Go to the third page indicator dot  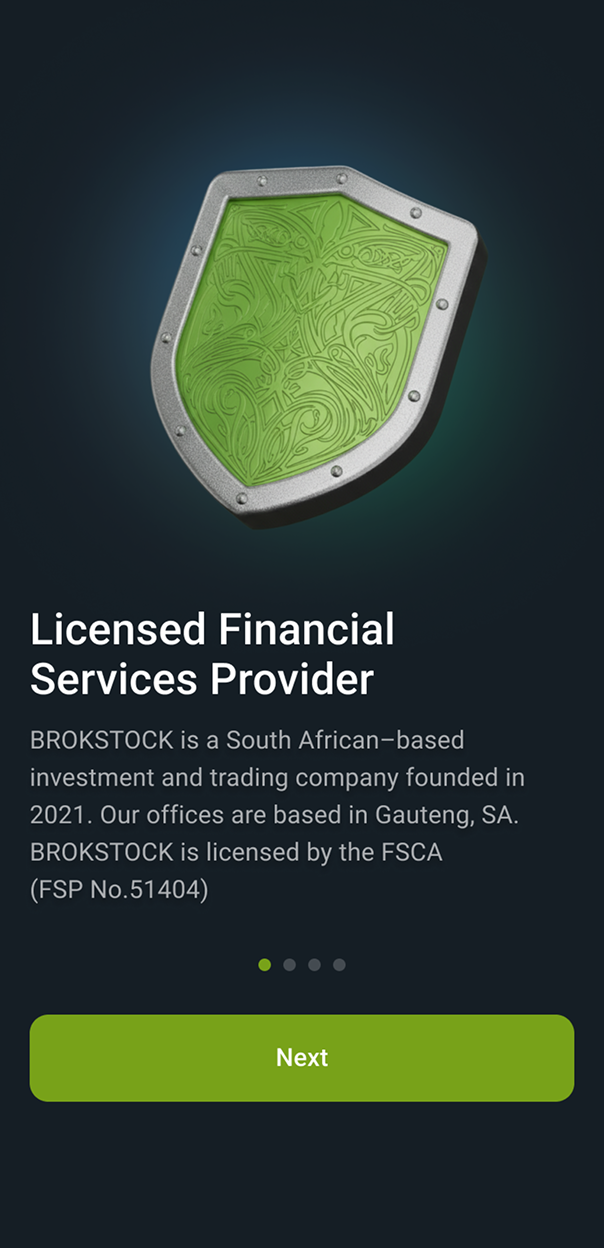314,965
